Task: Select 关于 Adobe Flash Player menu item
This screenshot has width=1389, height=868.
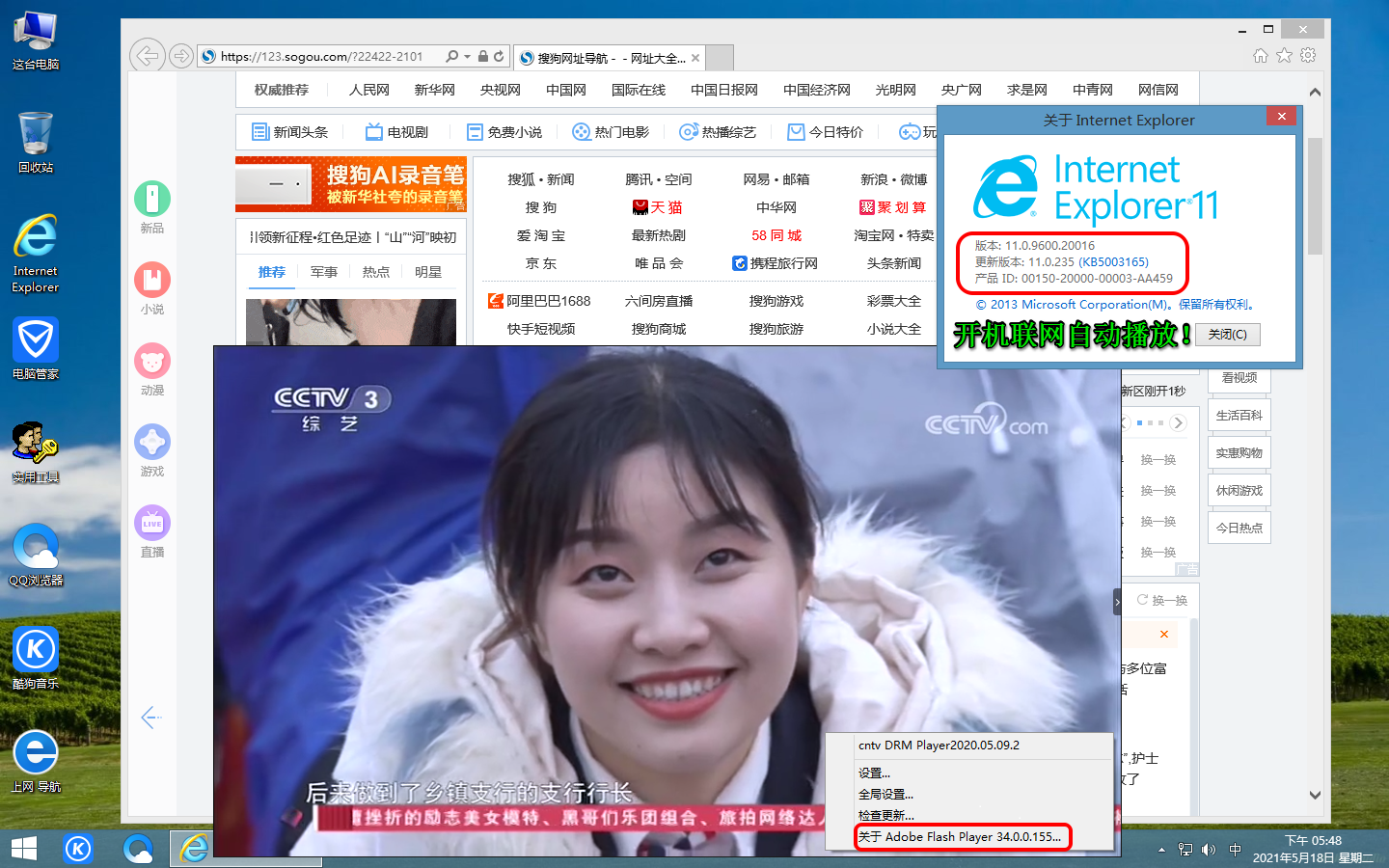Action: (969, 836)
